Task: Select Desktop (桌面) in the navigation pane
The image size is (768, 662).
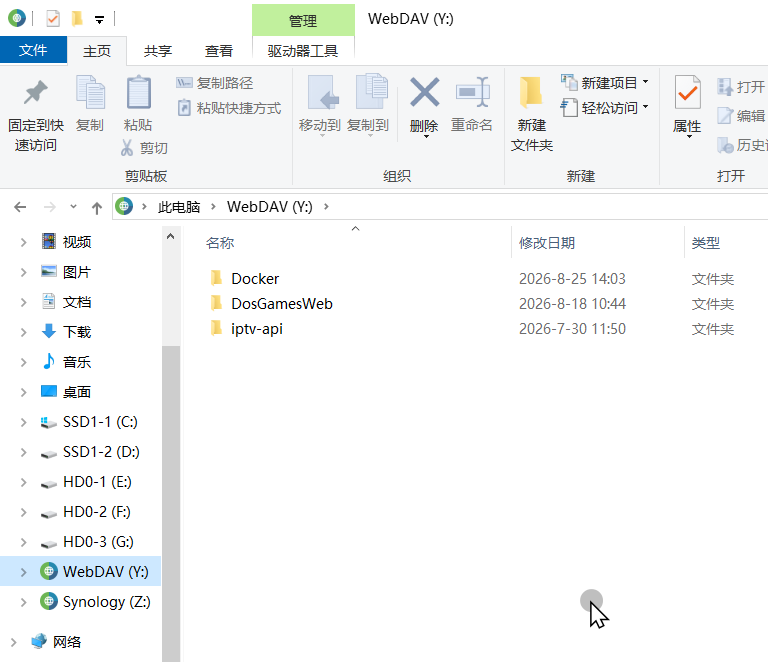Action: point(77,392)
